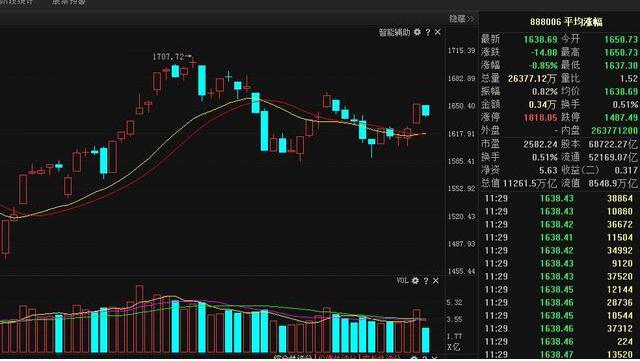Click the 最新 value 1638.69
Image resolution: width=640 pixels, height=361 pixels.
click(540, 39)
